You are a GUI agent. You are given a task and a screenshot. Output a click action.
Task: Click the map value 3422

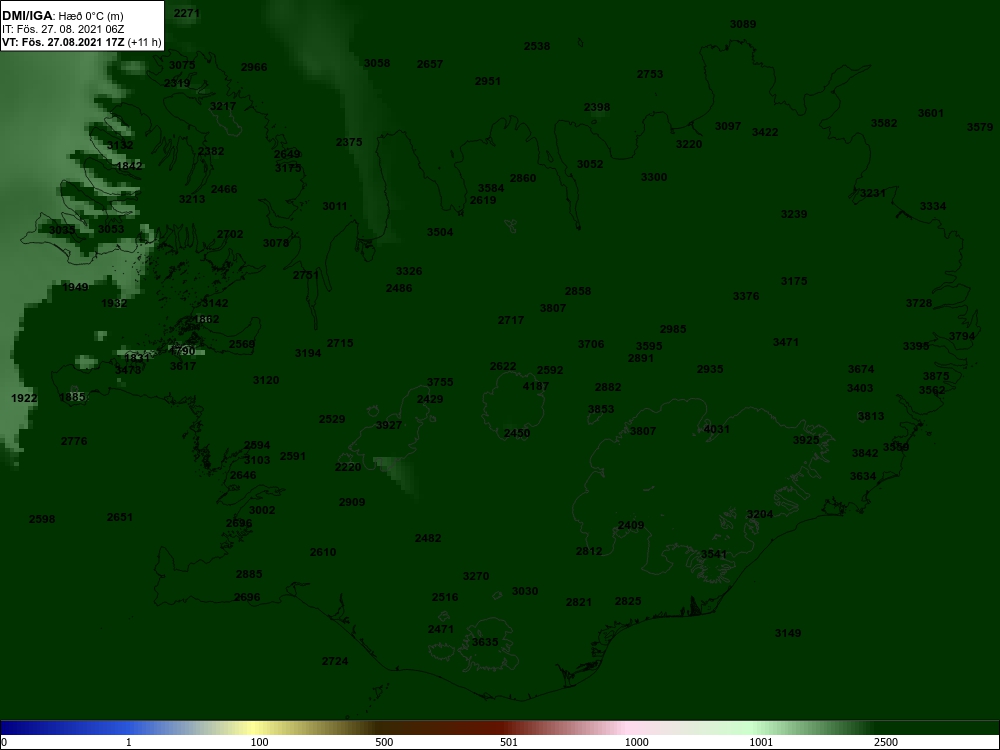tap(765, 132)
